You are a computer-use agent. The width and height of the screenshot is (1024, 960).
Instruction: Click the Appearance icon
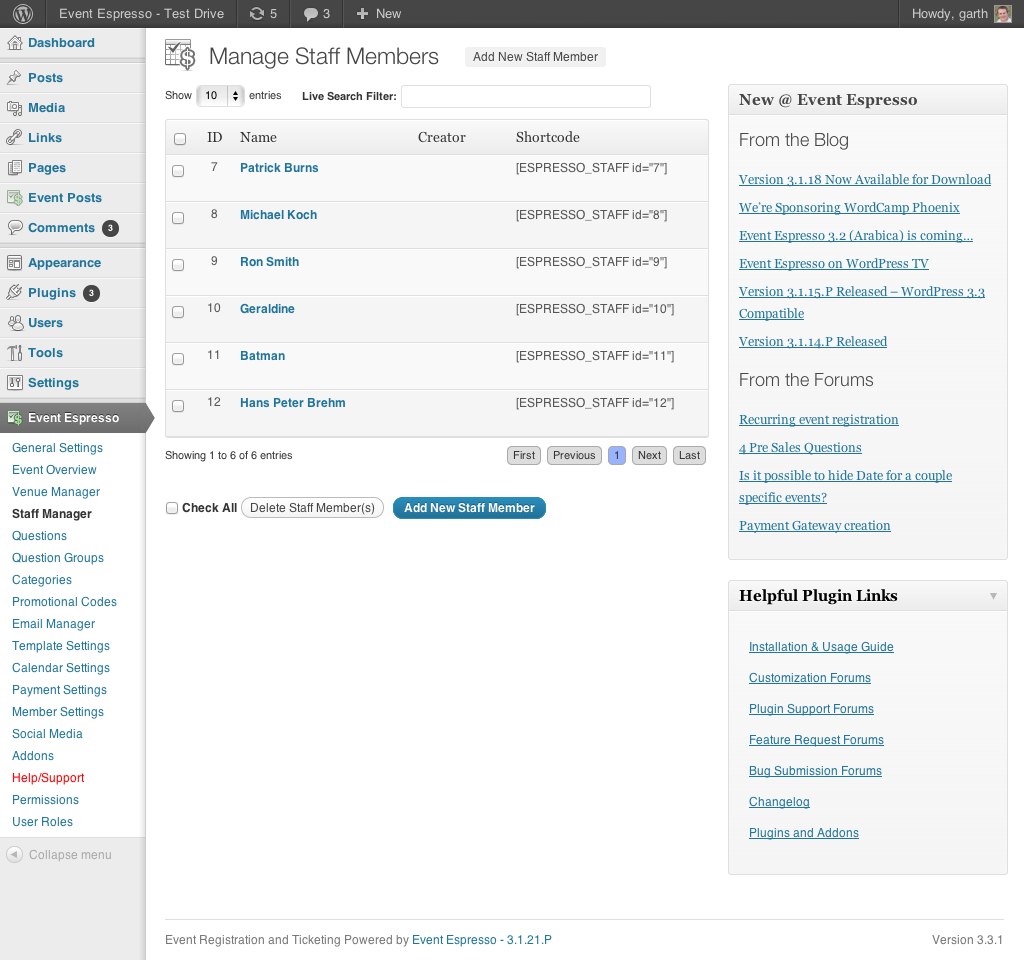coord(14,263)
